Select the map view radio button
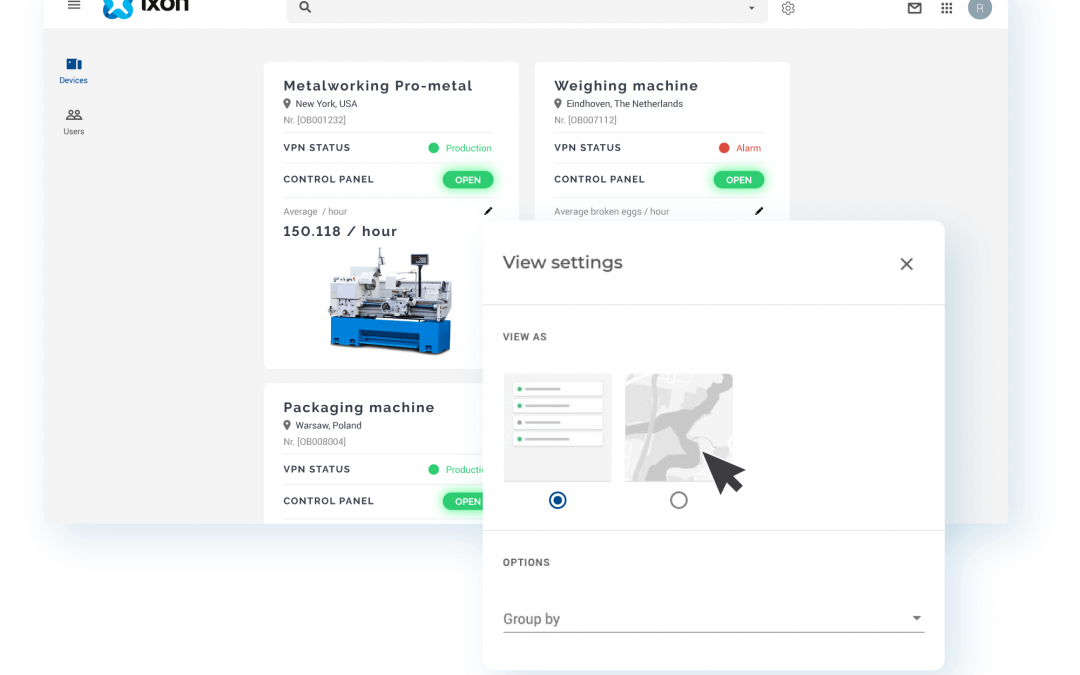 [678, 500]
